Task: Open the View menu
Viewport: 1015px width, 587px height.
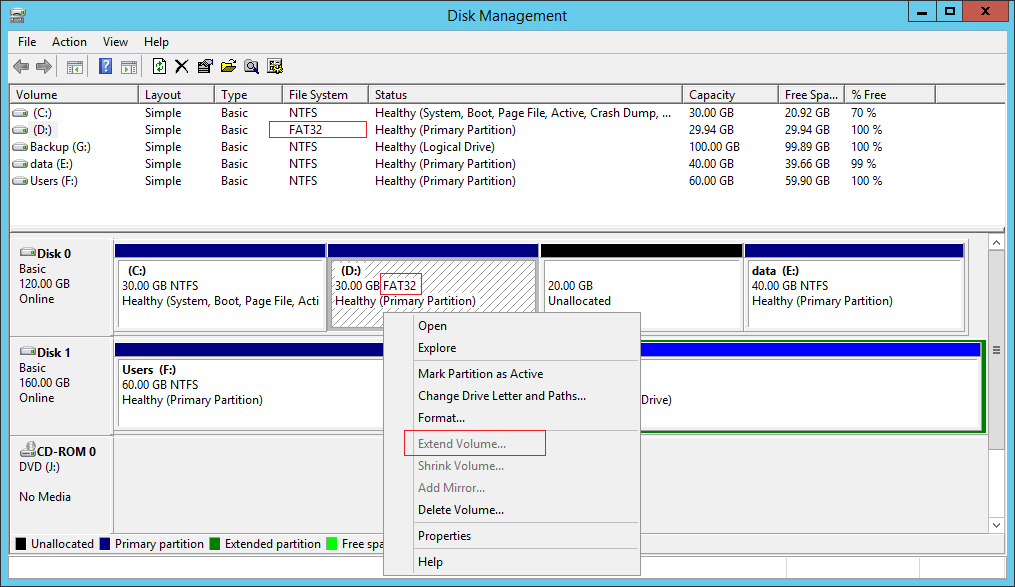Action: [115, 42]
